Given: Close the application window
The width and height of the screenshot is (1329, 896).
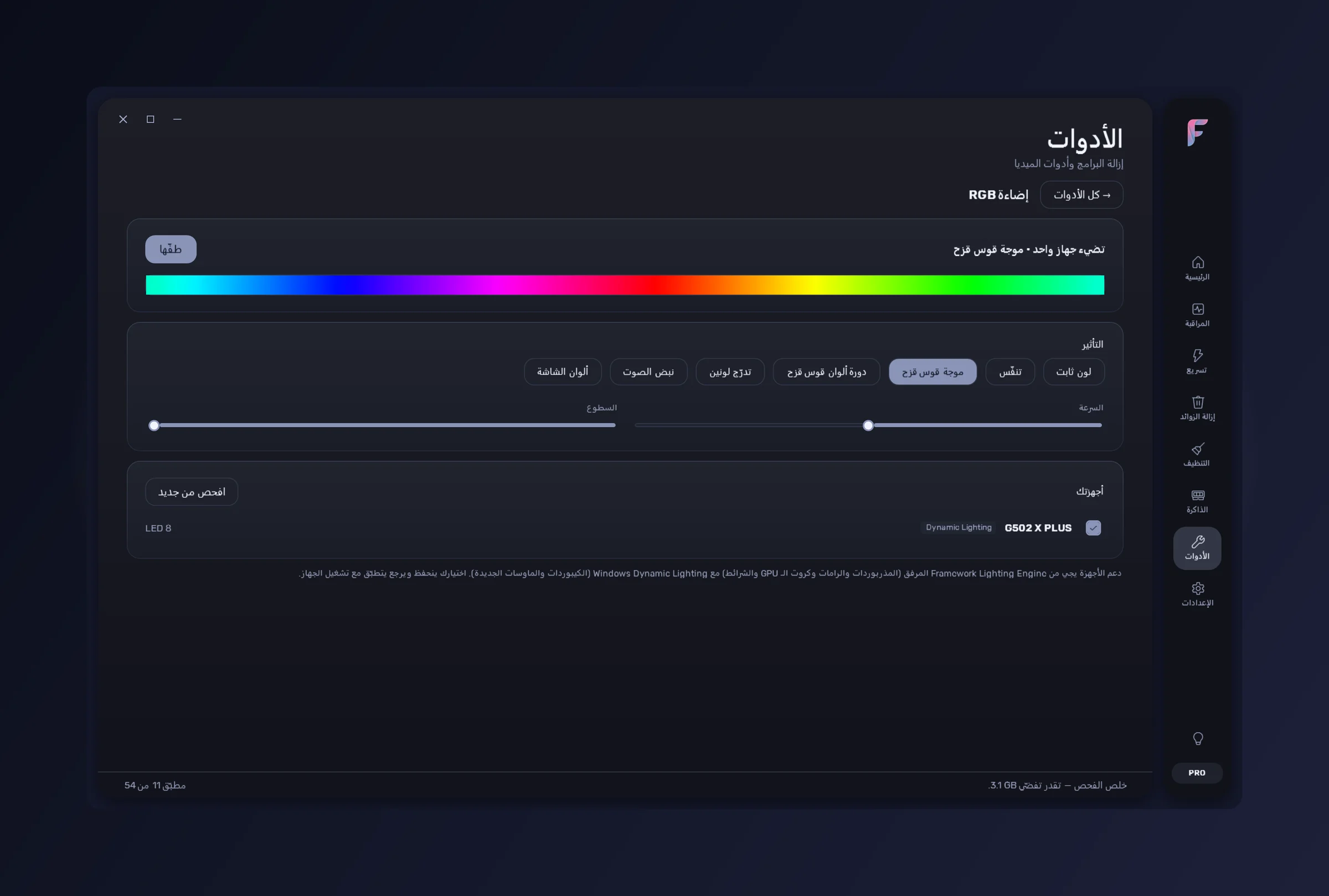Looking at the screenshot, I should click(123, 119).
